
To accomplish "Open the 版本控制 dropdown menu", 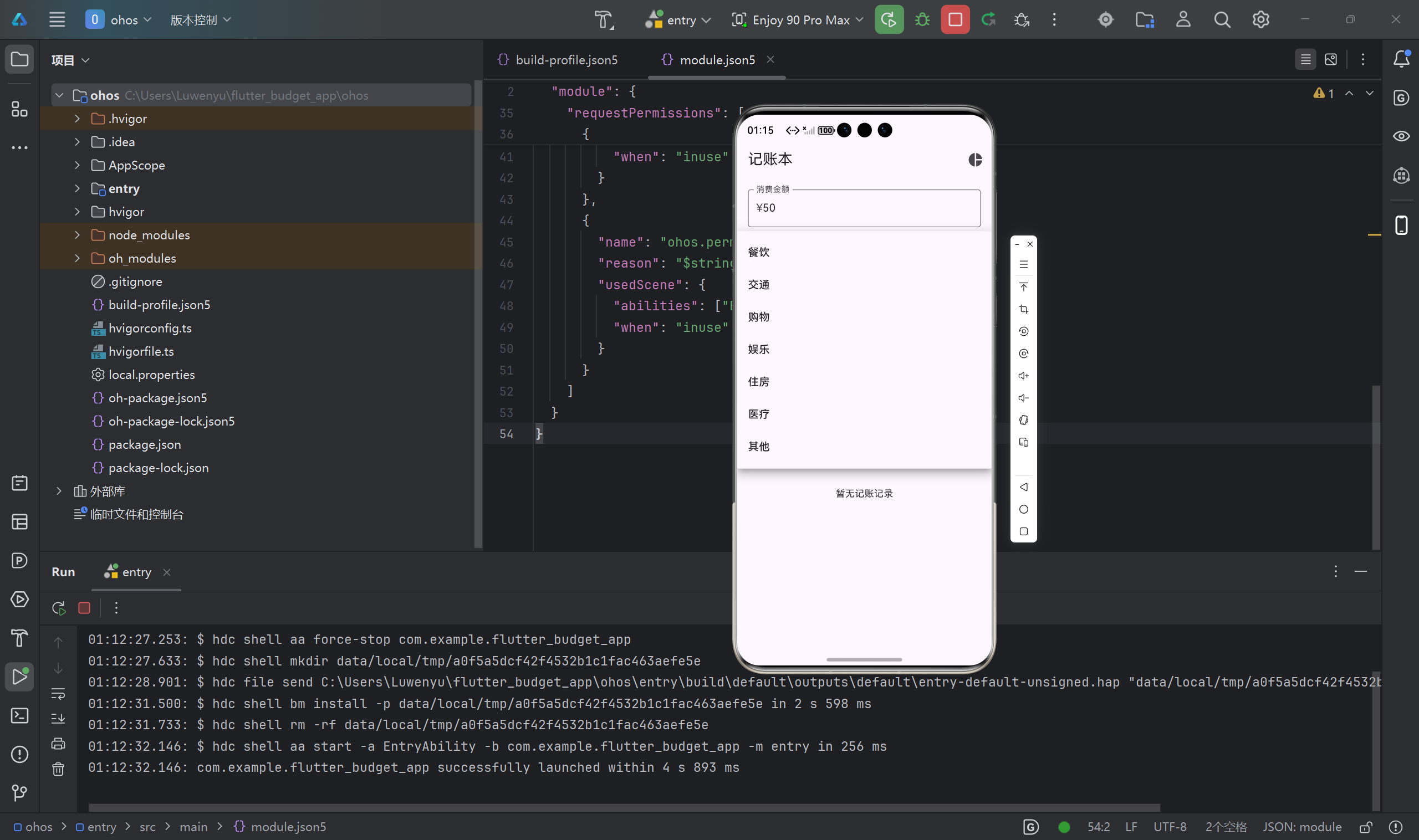I will point(201,20).
